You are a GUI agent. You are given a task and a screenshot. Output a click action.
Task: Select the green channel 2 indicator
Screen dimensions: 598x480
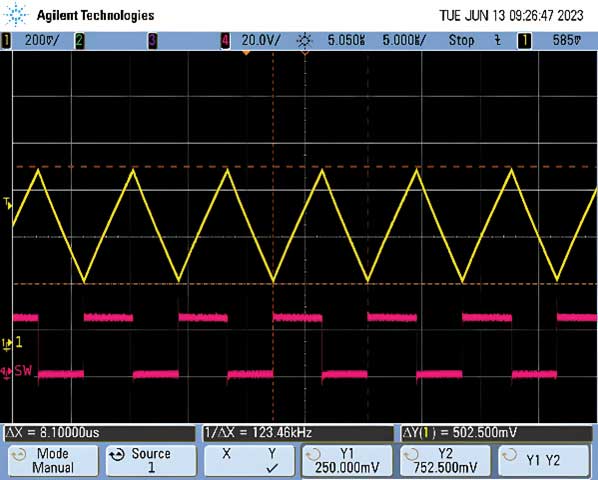(x=79, y=40)
